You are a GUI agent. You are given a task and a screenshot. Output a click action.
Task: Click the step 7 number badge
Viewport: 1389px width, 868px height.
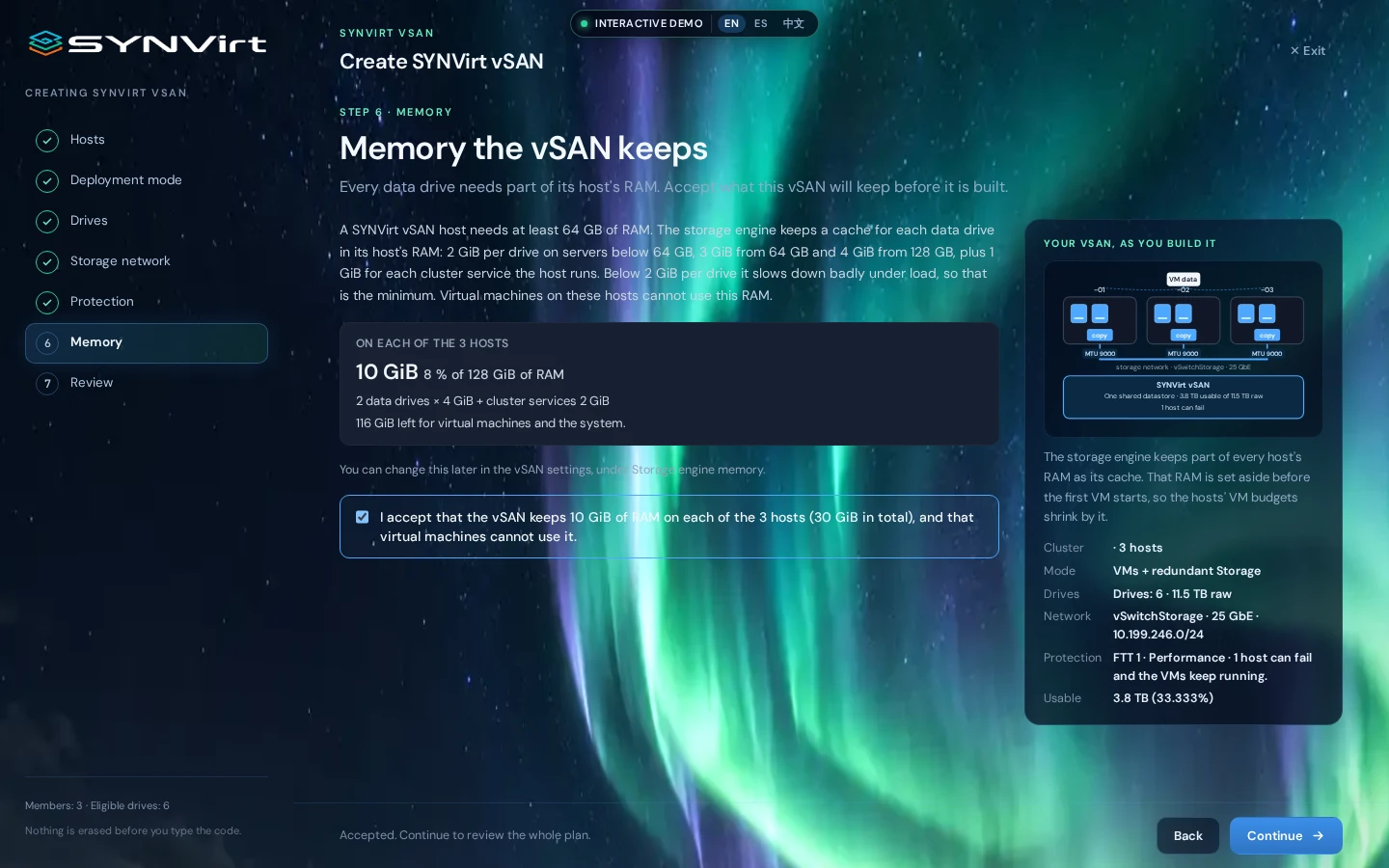[47, 384]
